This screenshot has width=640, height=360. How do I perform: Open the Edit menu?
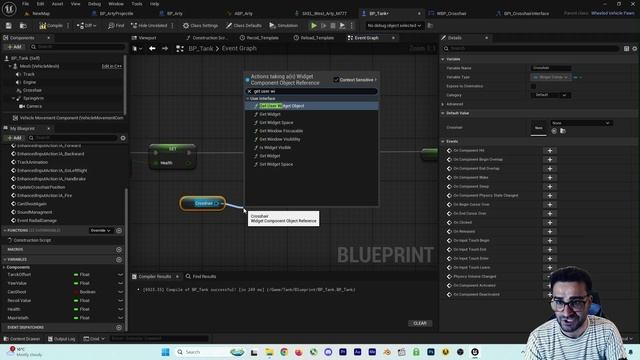click(x=40, y=4)
